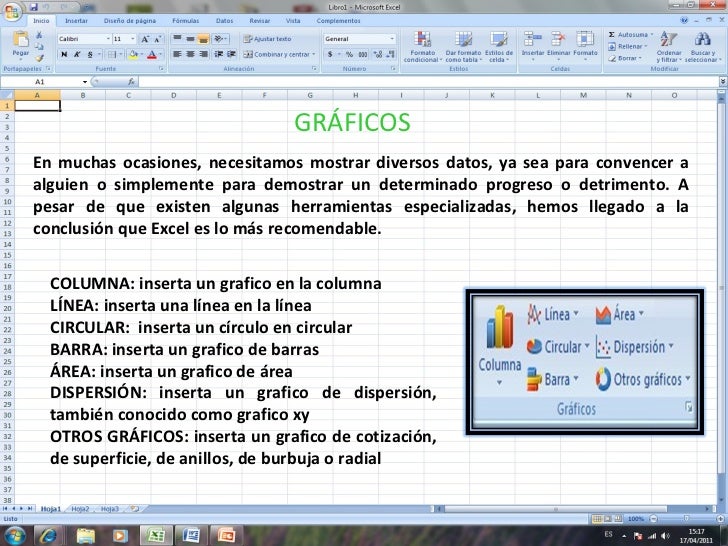
Task: Open Estilos de celda dropdown
Action: (499, 46)
